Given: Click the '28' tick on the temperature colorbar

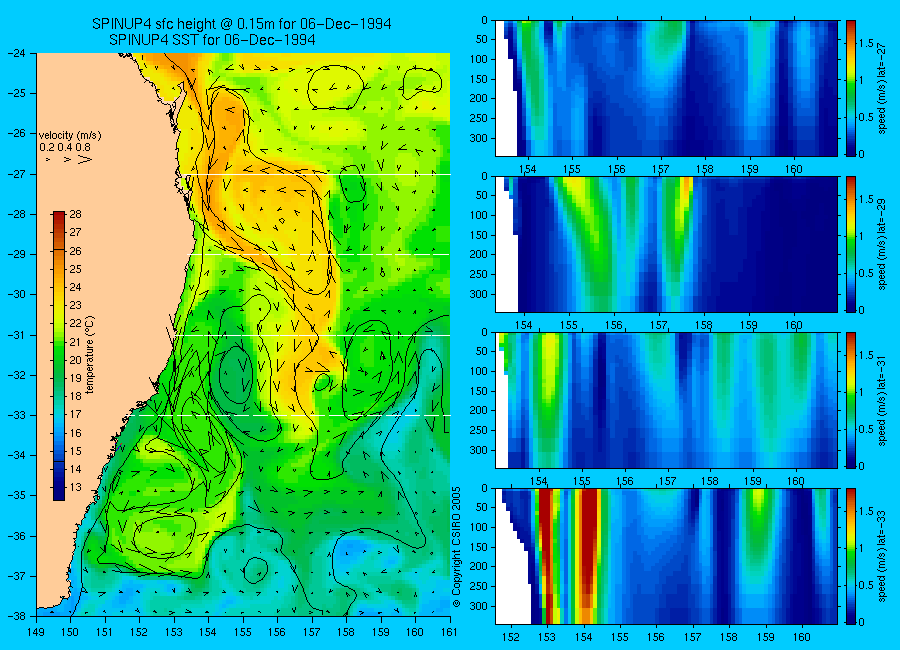Looking at the screenshot, I should click(x=76, y=215).
